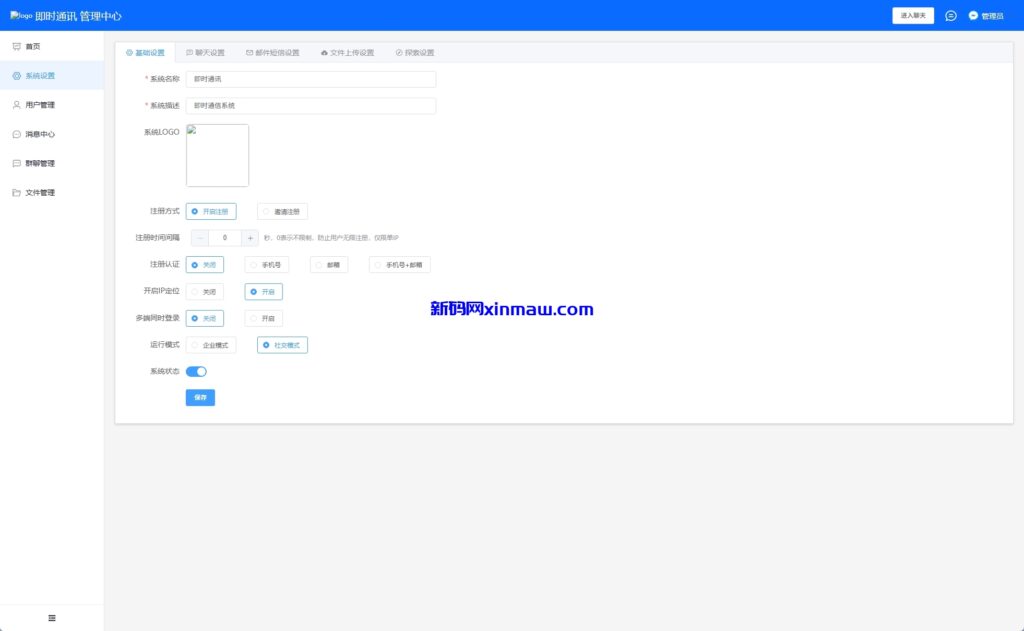Image resolution: width=1024 pixels, height=631 pixels.
Task: Switch to the 聊天设置 chat settings tab
Action: [x=205, y=53]
